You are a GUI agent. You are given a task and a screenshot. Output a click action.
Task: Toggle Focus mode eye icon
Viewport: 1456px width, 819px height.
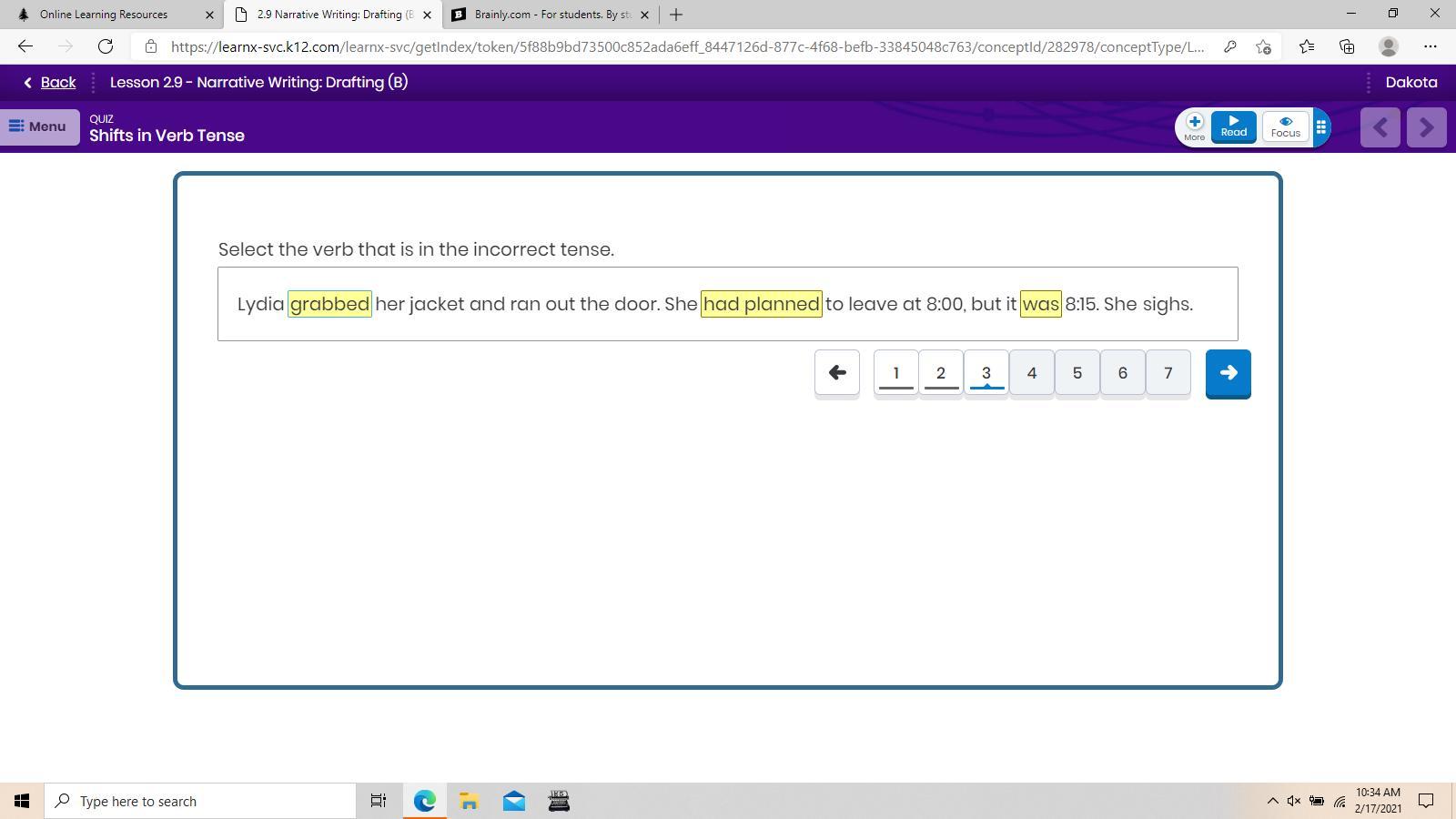click(x=1285, y=126)
